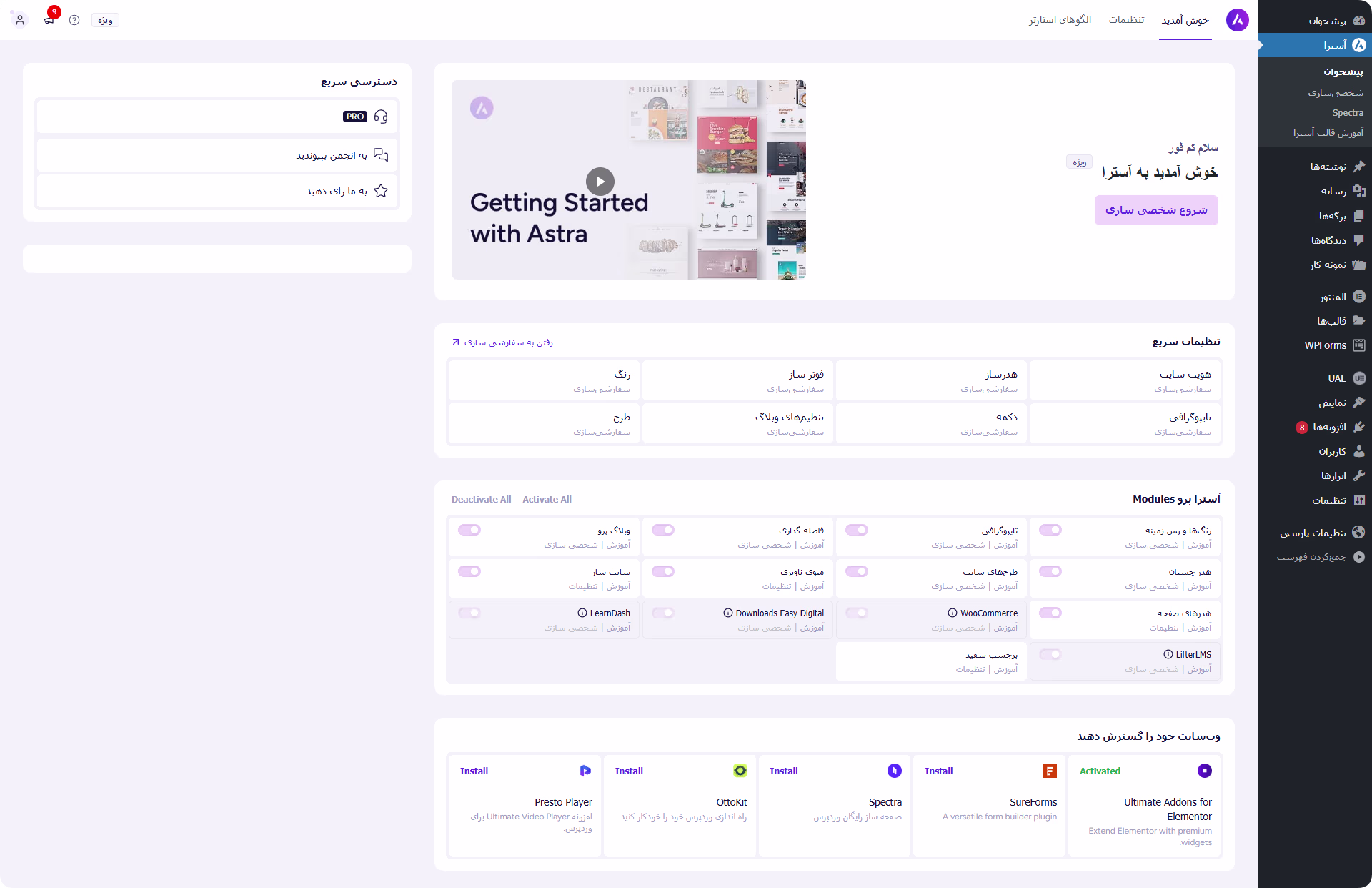Click the Presto Player plugin icon

585,771
